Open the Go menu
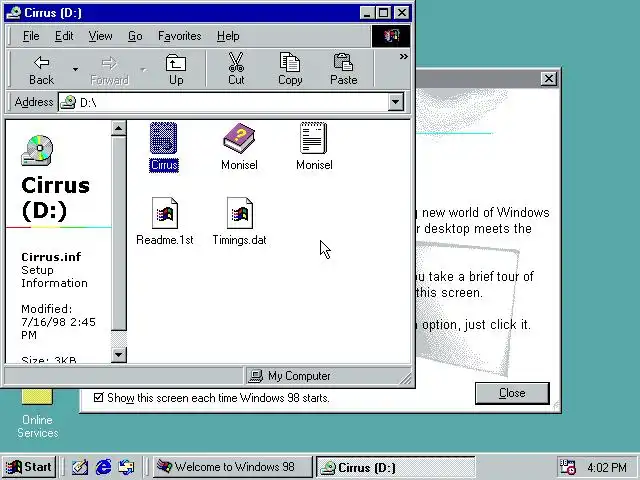 pyautogui.click(x=135, y=36)
